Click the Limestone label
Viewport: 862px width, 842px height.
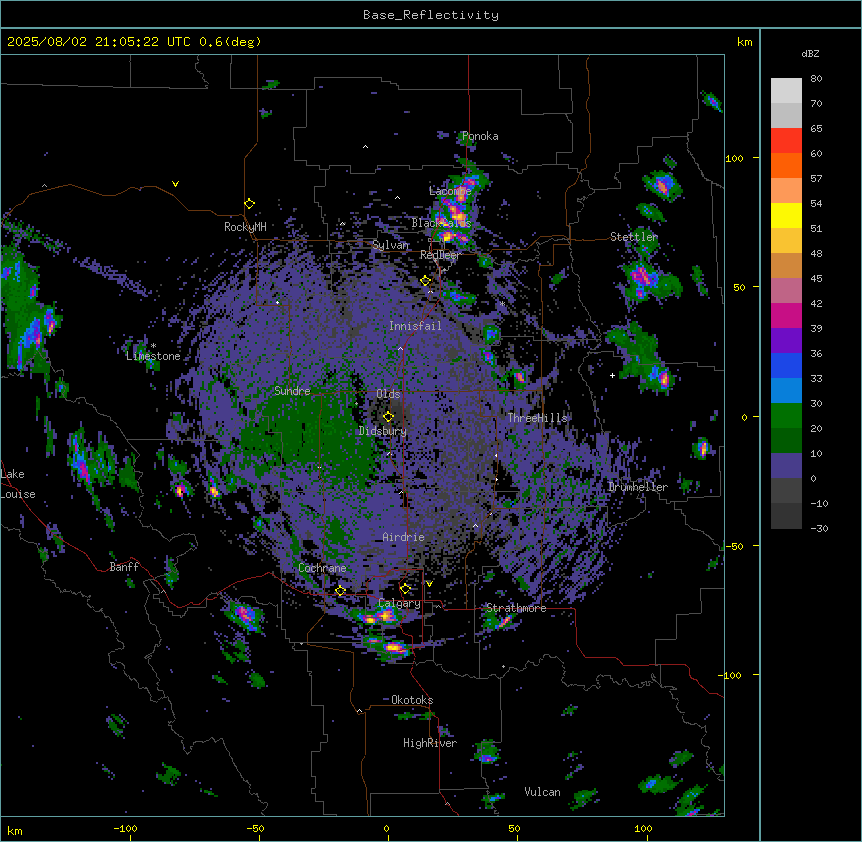coord(153,356)
